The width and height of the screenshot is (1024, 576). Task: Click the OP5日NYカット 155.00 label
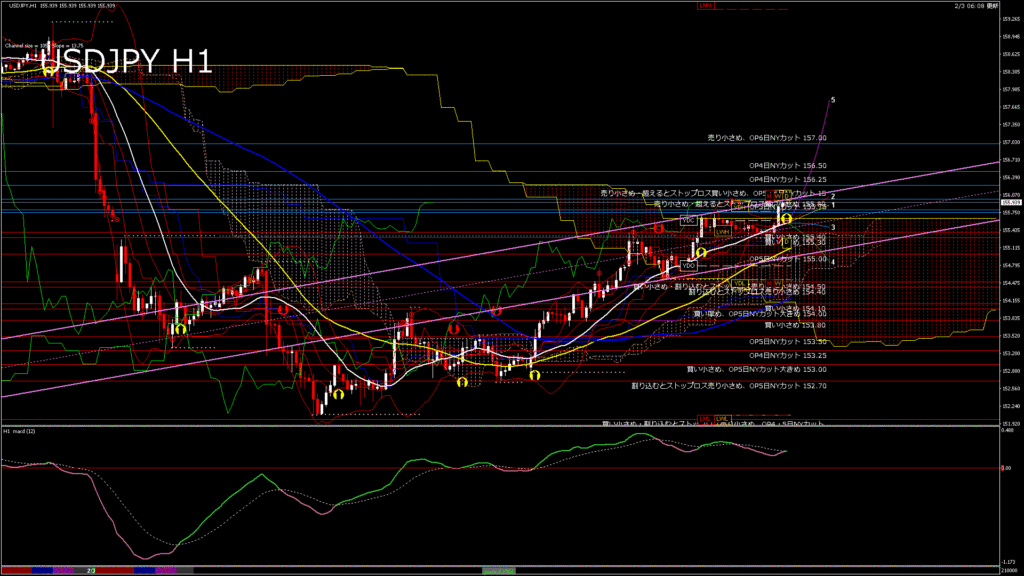788,259
